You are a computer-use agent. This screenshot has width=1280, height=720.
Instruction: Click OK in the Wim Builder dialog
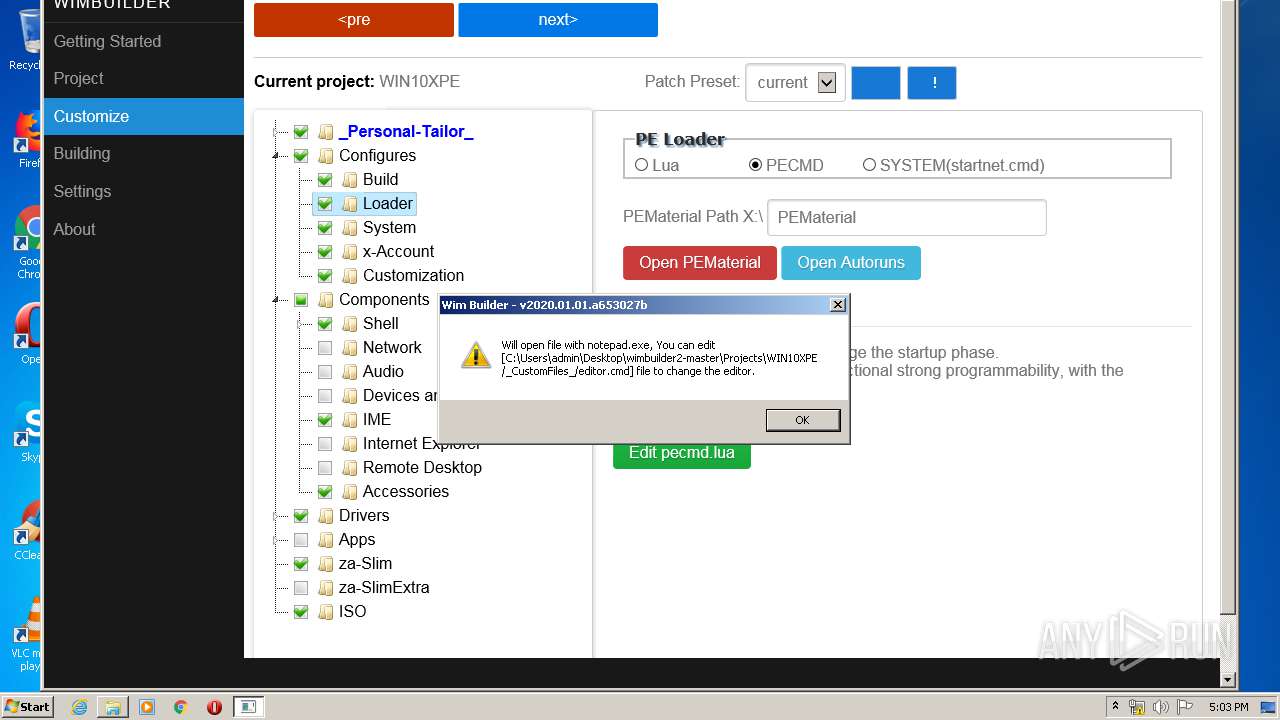coord(802,420)
